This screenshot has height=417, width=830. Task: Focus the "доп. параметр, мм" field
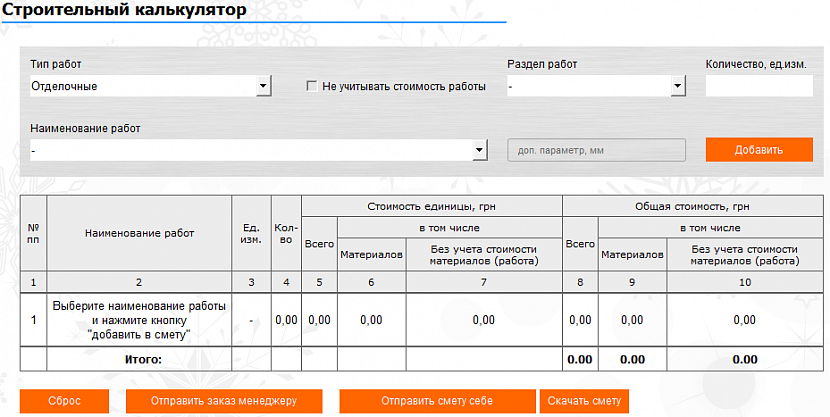tap(596, 150)
